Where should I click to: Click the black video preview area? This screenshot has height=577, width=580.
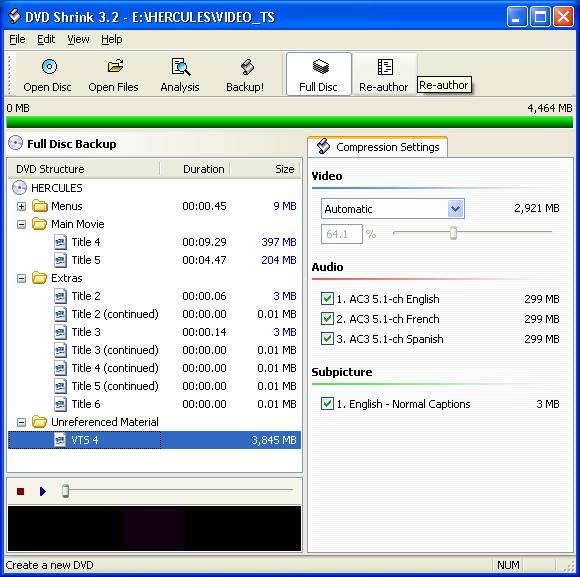click(154, 529)
